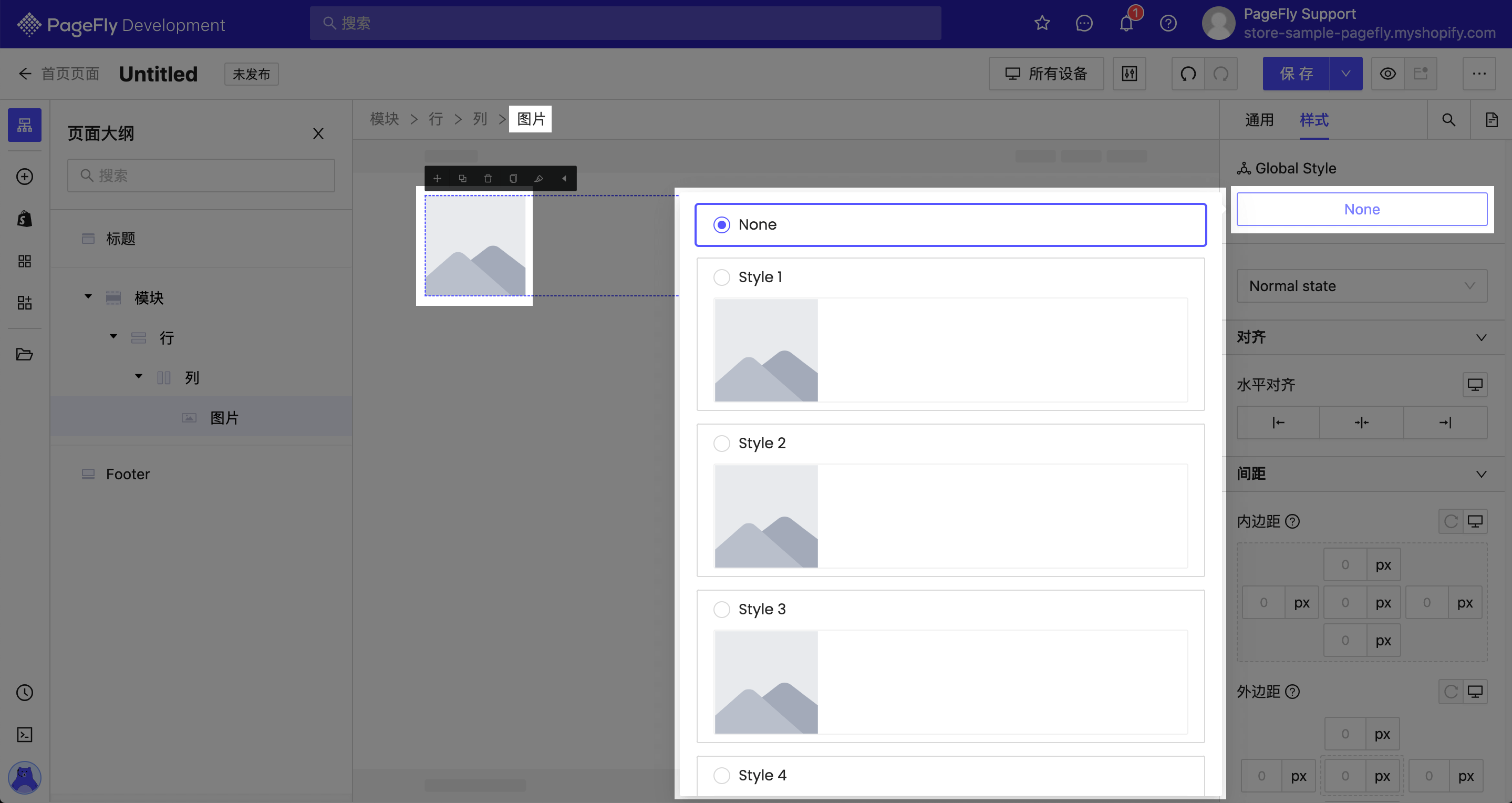Open the version history clock icon
This screenshot has width=1512, height=803.
25,693
